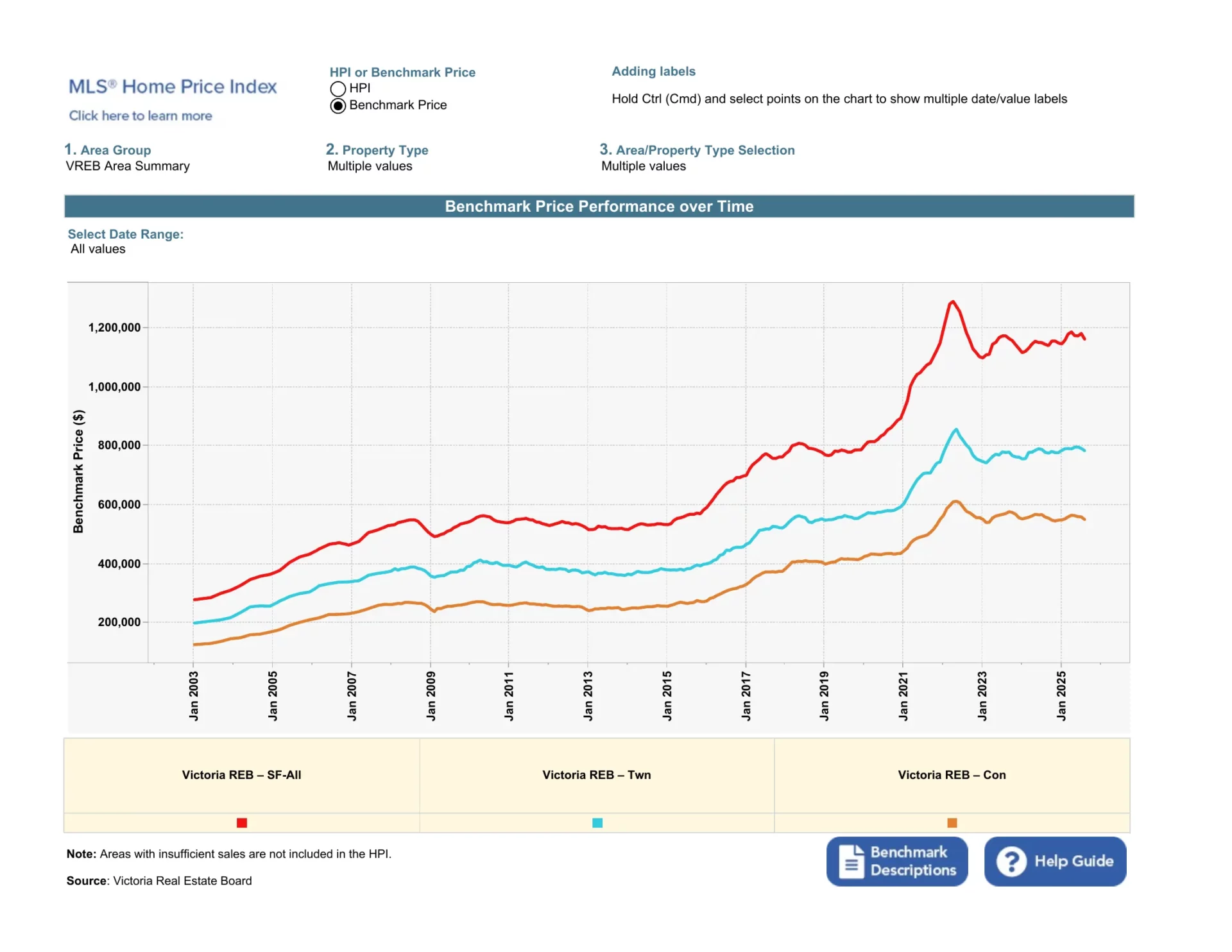Select the HPI radio button
Image resolution: width=1232 pixels, height=952 pixels.
click(338, 89)
